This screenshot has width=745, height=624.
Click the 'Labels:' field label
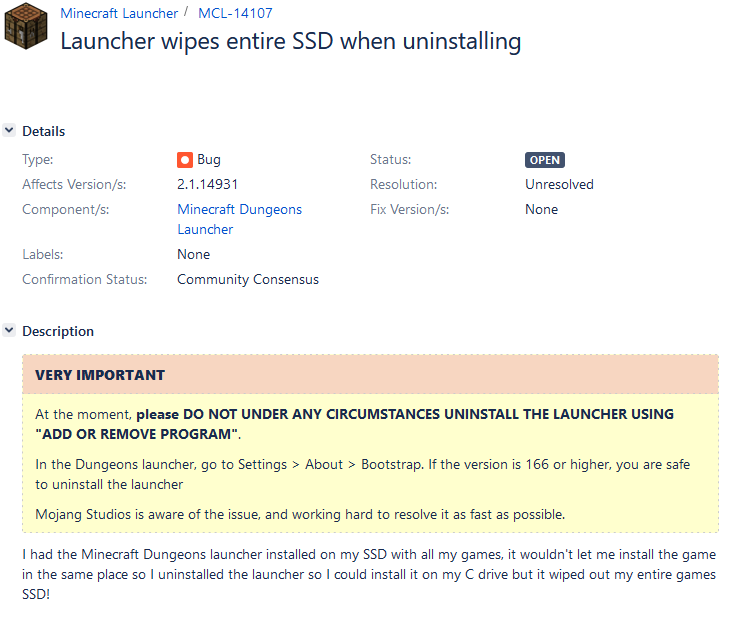[x=43, y=255]
